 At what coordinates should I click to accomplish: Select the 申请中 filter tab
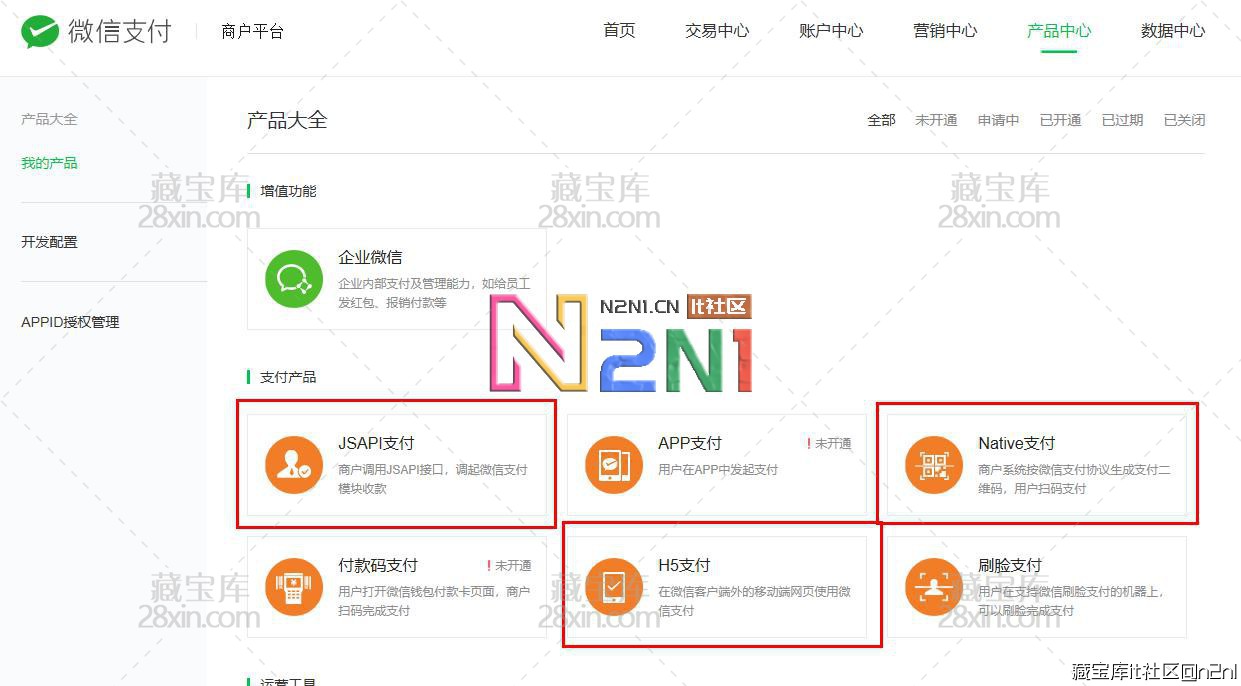coord(998,120)
